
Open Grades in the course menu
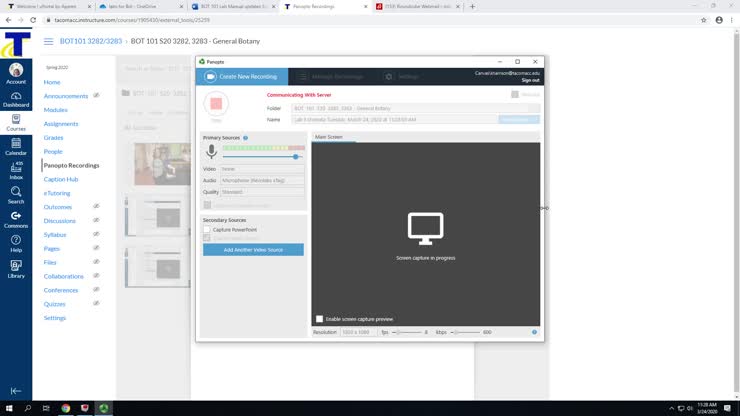click(53, 137)
